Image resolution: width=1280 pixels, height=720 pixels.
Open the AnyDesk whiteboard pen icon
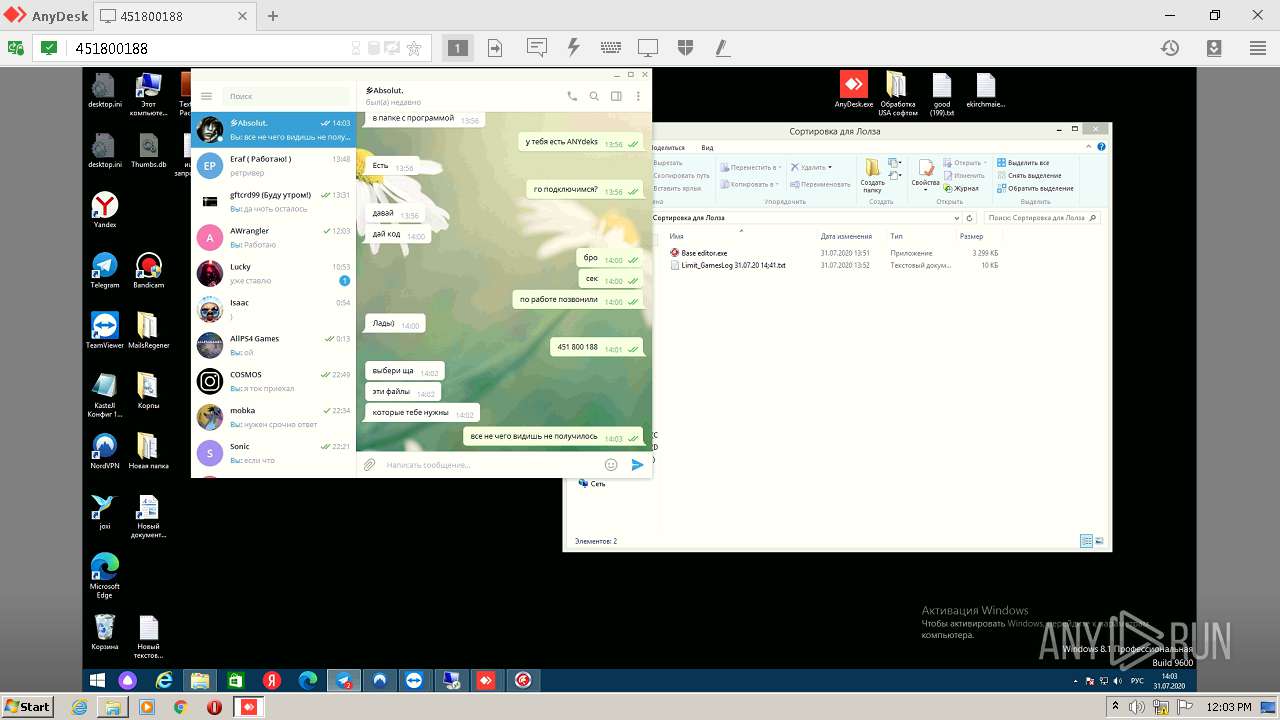click(x=721, y=48)
